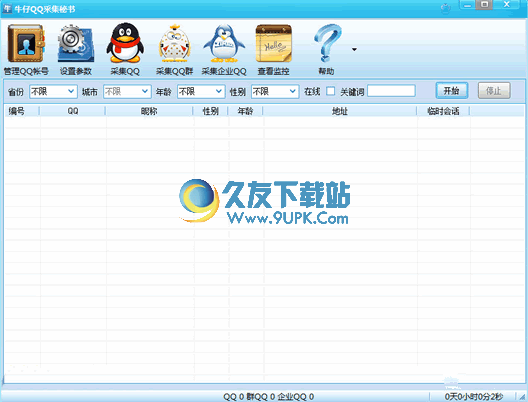528x402 pixels.
Task: Close the 牛仔QQ采集秘书 window
Action: (x=506, y=5)
